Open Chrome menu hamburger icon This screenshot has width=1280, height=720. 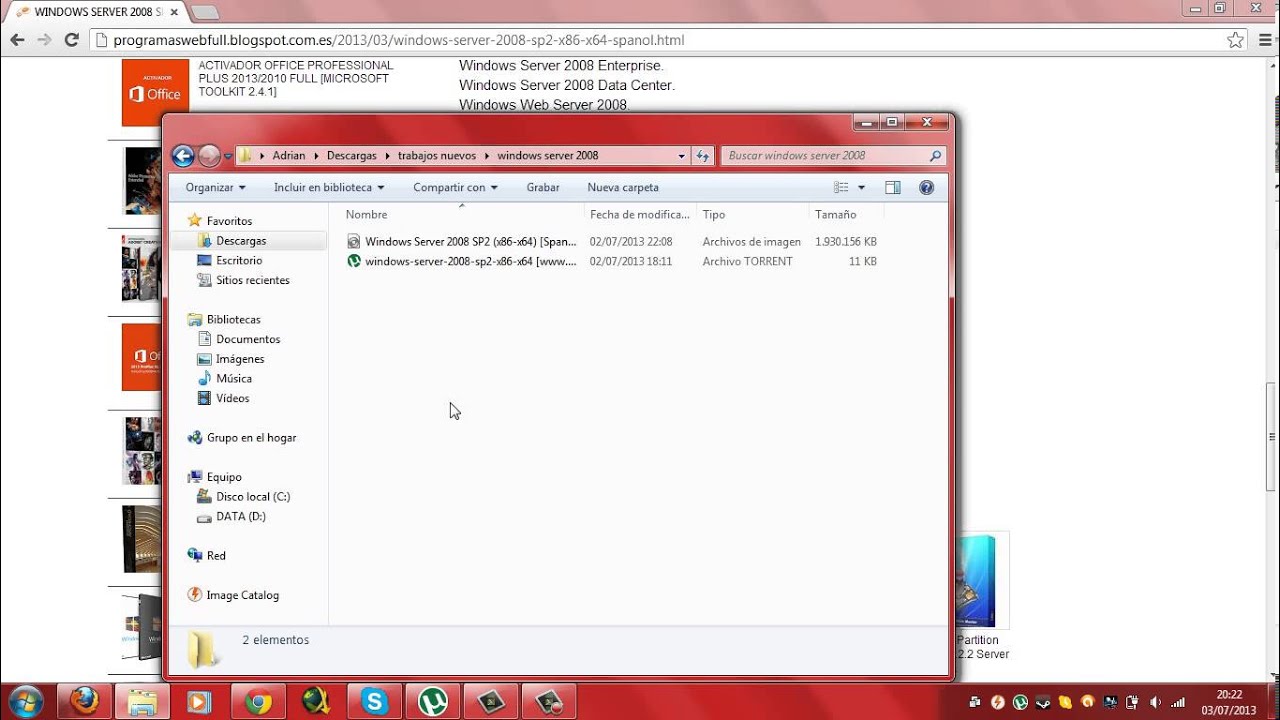point(1264,40)
